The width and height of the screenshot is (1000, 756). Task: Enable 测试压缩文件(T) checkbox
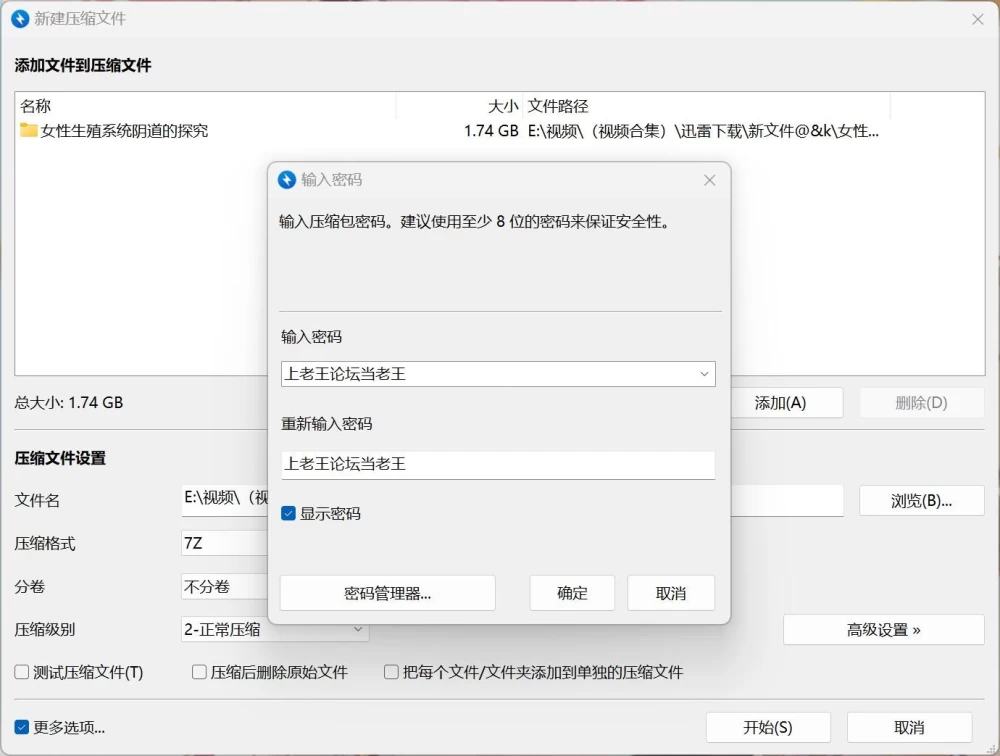[22, 672]
